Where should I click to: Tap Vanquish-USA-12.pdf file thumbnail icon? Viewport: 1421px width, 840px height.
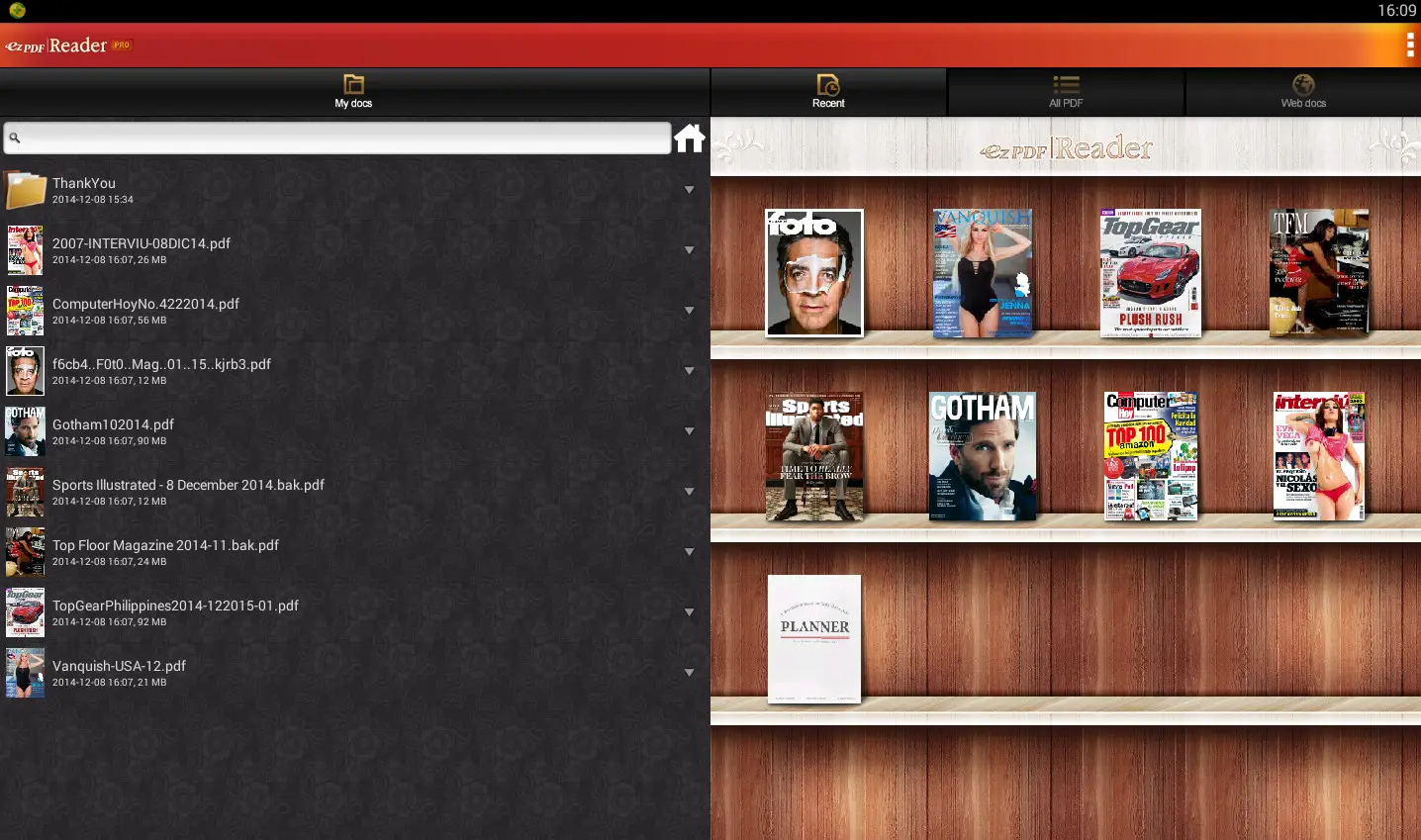(25, 673)
